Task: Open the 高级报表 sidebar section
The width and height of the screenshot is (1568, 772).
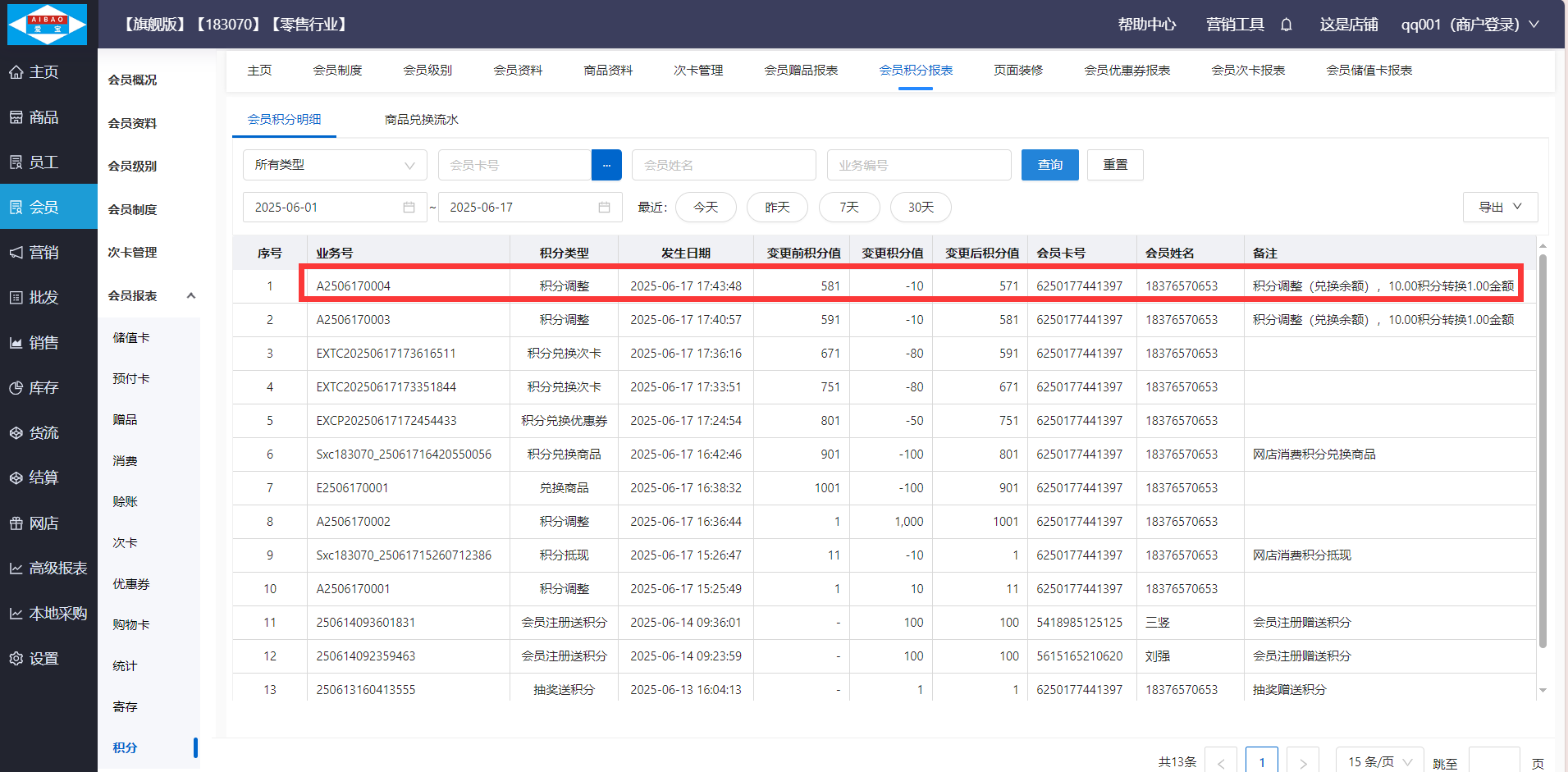Action: point(48,569)
